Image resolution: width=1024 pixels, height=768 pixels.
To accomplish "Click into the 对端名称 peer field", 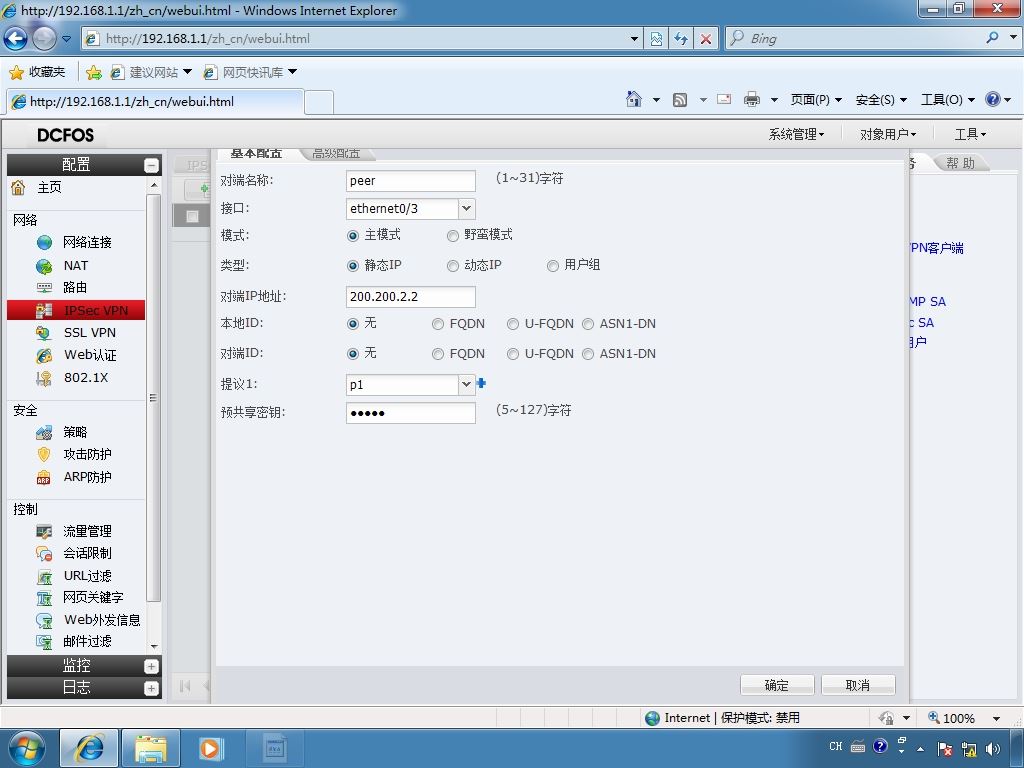I will (410, 181).
